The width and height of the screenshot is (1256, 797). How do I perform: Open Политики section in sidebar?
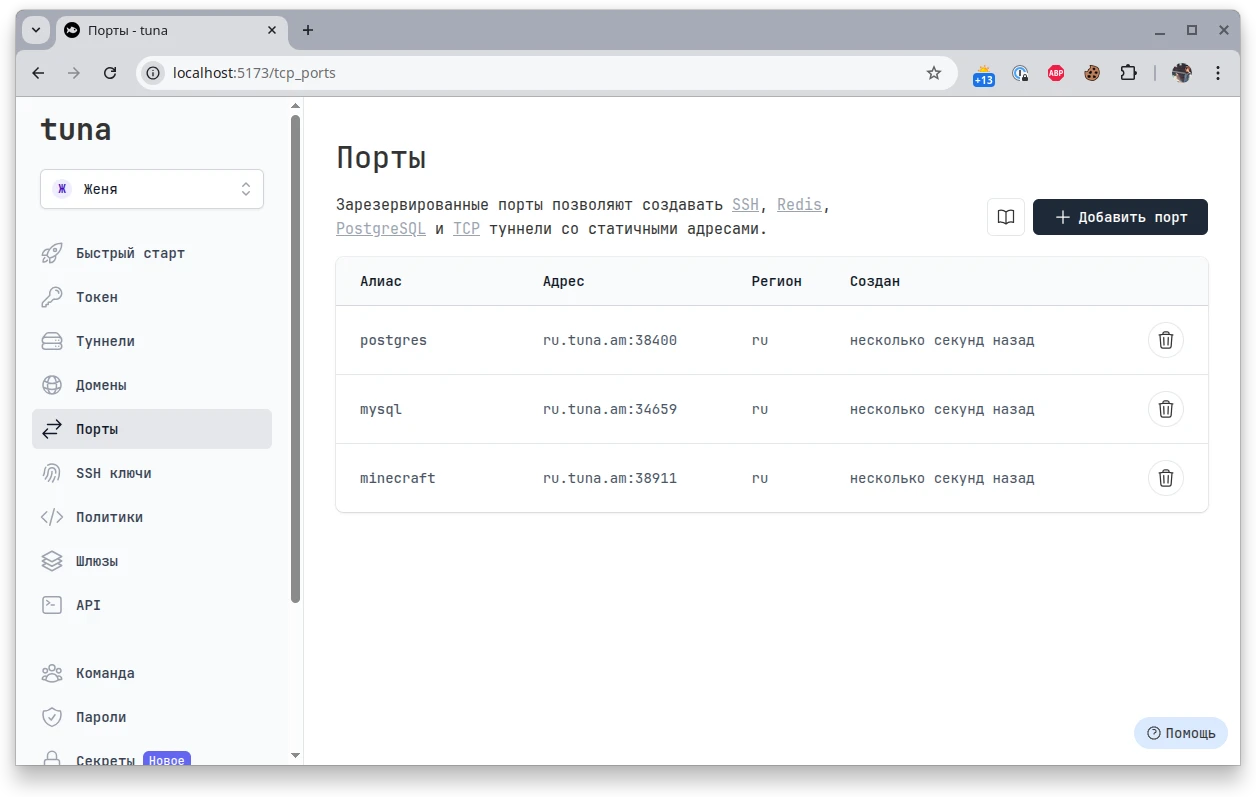[x=109, y=517]
